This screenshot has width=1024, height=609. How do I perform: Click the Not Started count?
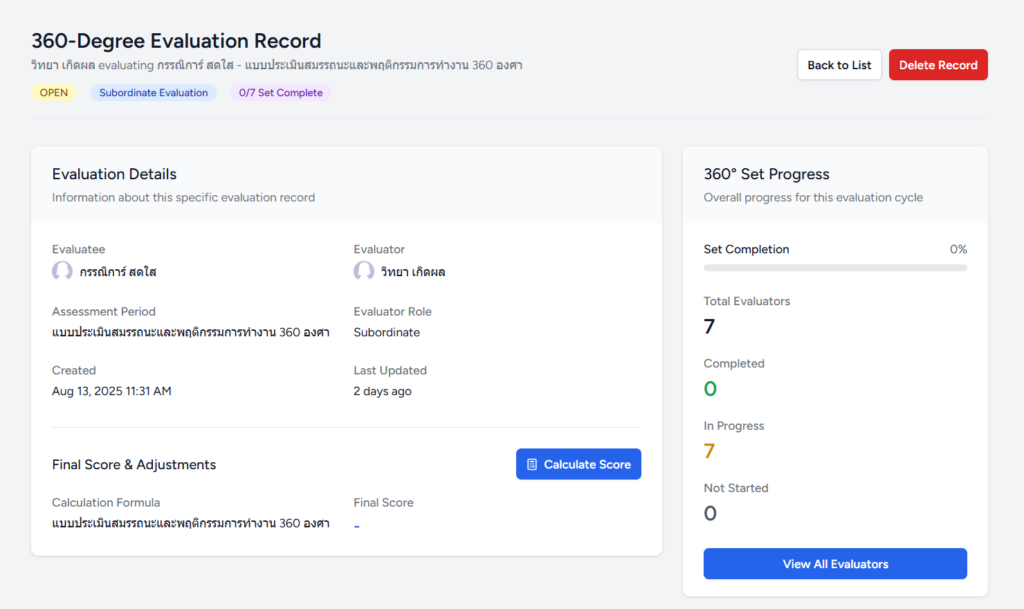(710, 514)
